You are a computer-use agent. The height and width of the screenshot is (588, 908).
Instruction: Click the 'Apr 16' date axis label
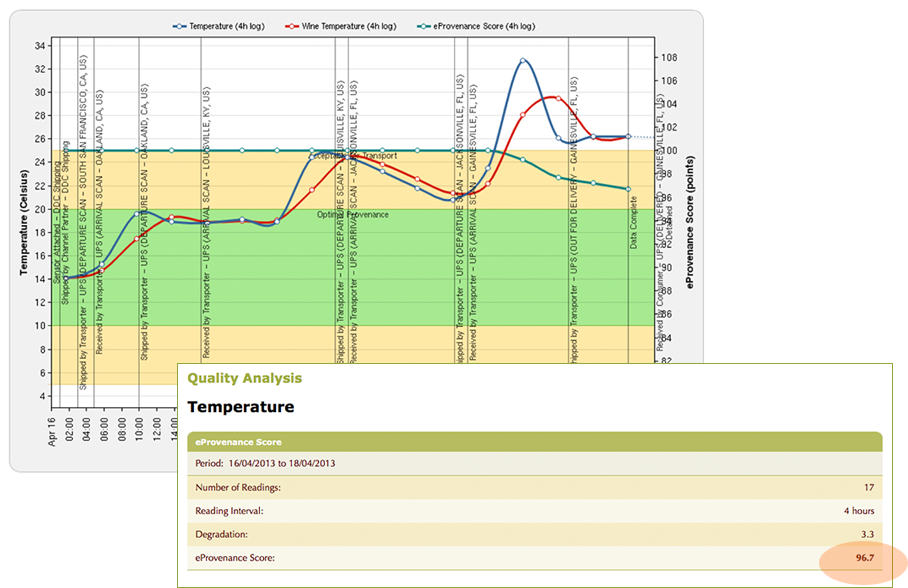pyautogui.click(x=52, y=432)
